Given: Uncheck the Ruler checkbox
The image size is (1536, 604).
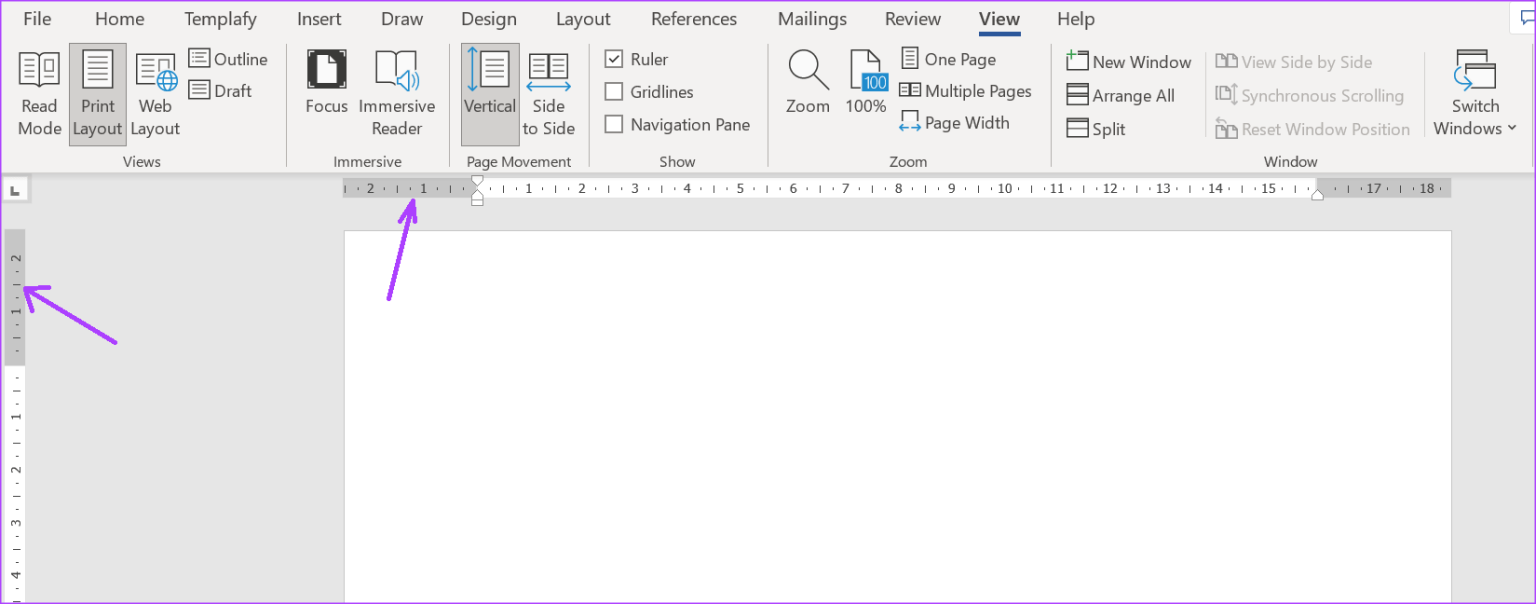Looking at the screenshot, I should point(614,59).
